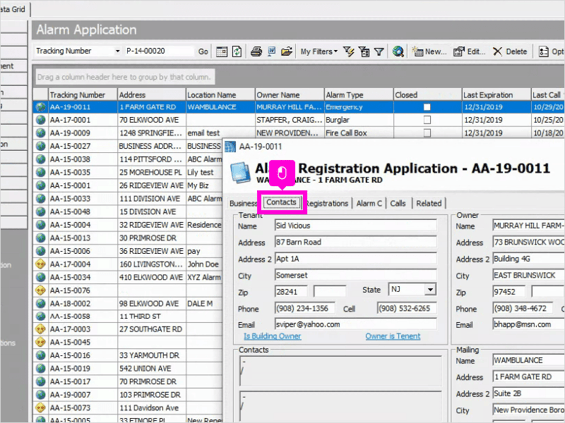Open the Tracking Number search field dropdown
565x423 pixels.
click(x=117, y=51)
